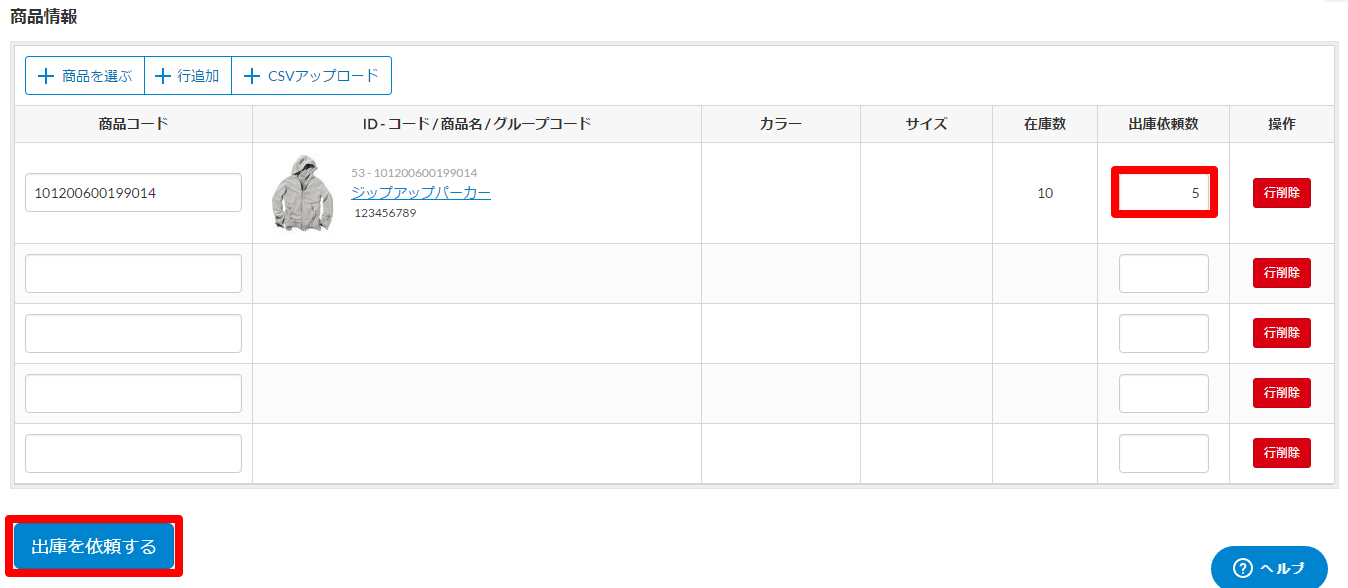
Task: Click quantity field showing 5
Action: (1164, 193)
